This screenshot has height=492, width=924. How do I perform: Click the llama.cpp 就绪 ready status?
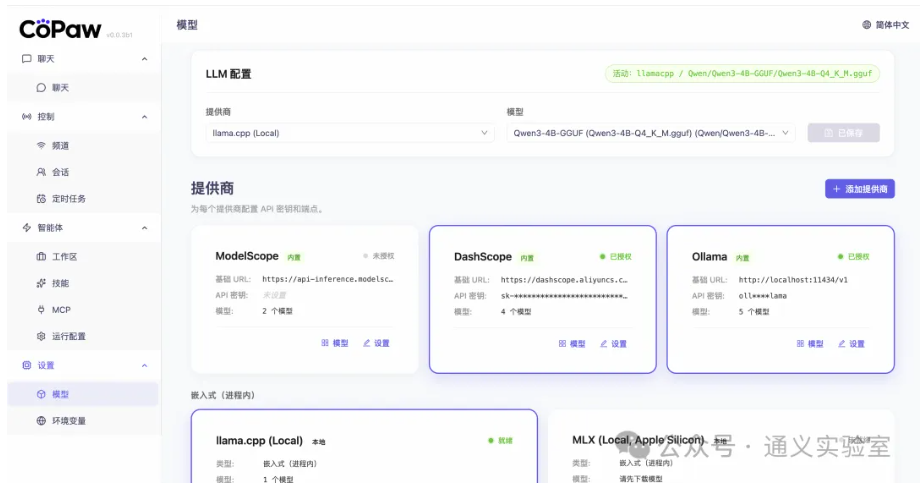(500, 441)
